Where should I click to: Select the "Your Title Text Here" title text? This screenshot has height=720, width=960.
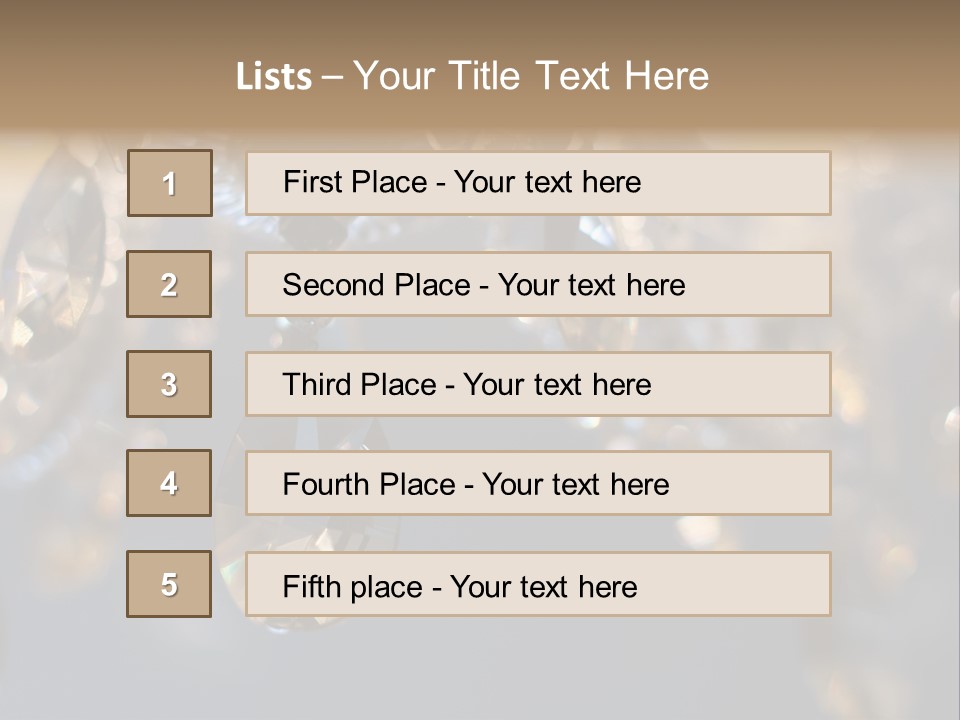click(x=531, y=76)
